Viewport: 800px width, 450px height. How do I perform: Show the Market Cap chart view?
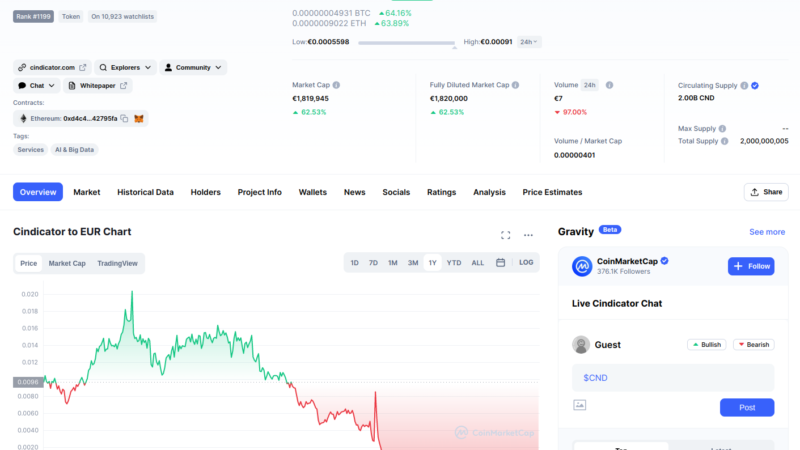[x=67, y=263]
